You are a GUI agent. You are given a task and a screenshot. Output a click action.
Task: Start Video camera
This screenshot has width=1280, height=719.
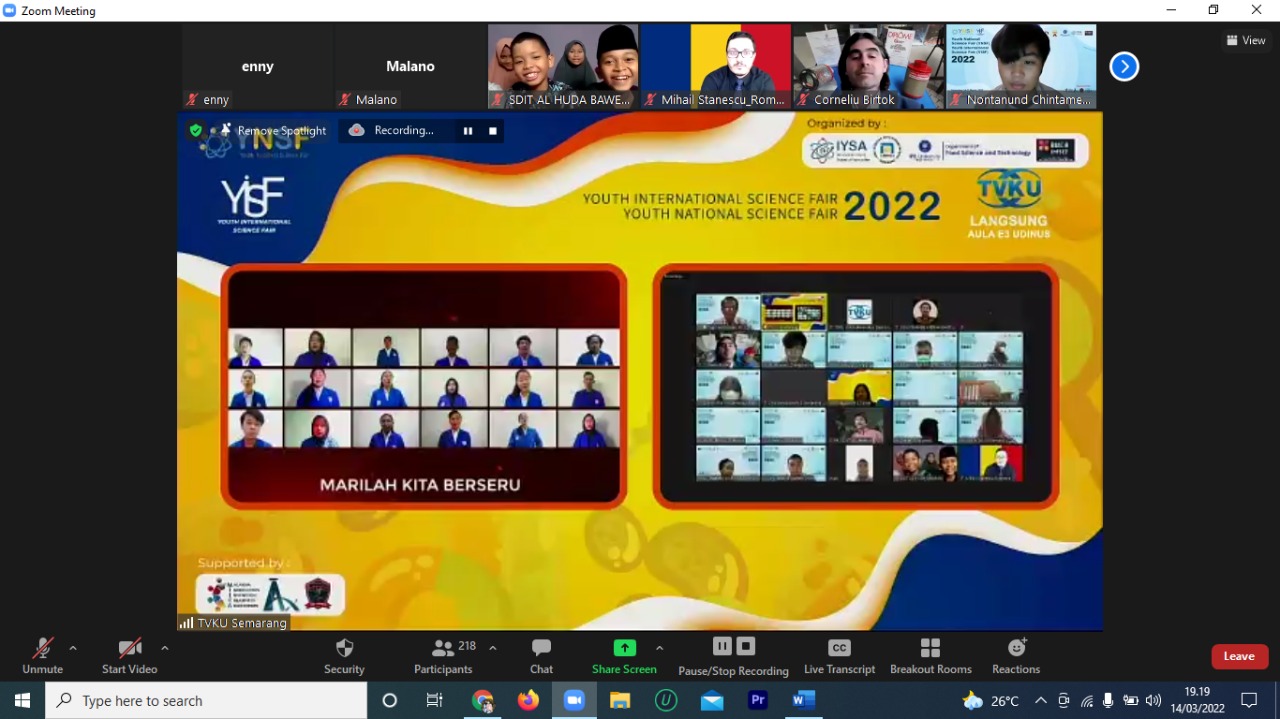pos(129,655)
